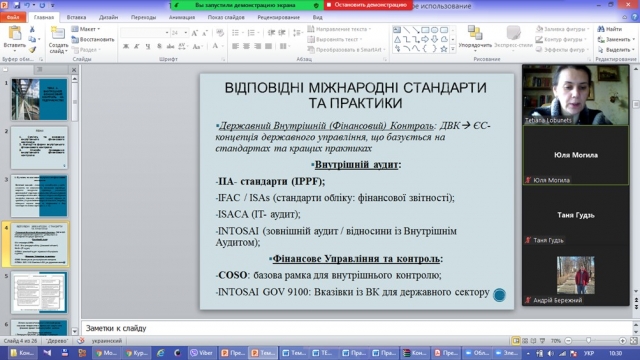Expand the Shape fill (Заливка фигуры) dropdown
Image resolution: width=640 pixels, height=360 pixels.
[x=563, y=29]
